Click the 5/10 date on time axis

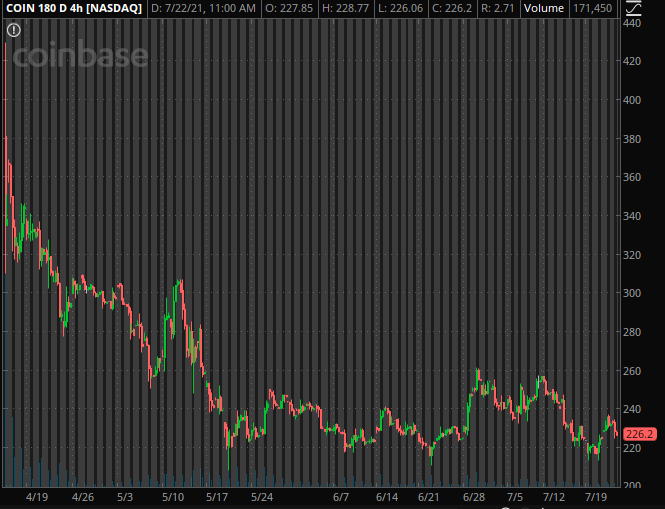[x=173, y=497]
